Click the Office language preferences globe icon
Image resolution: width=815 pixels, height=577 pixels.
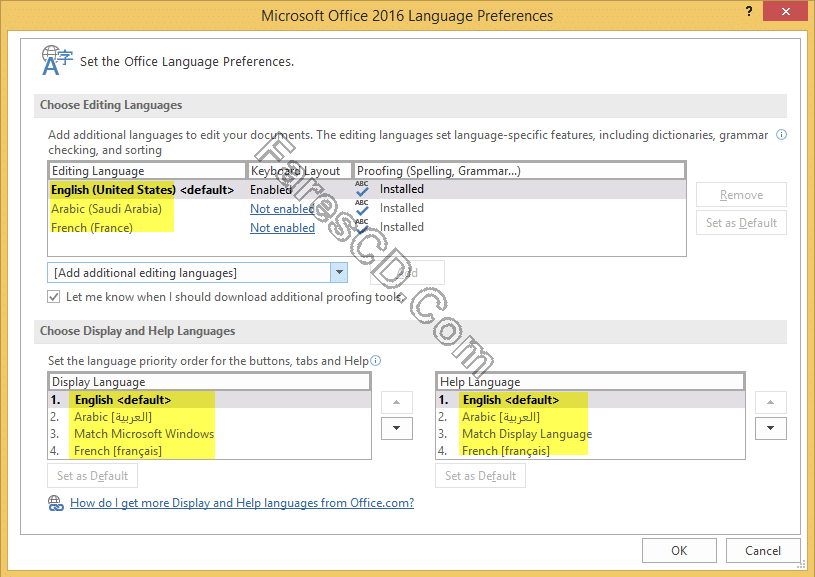pyautogui.click(x=57, y=60)
